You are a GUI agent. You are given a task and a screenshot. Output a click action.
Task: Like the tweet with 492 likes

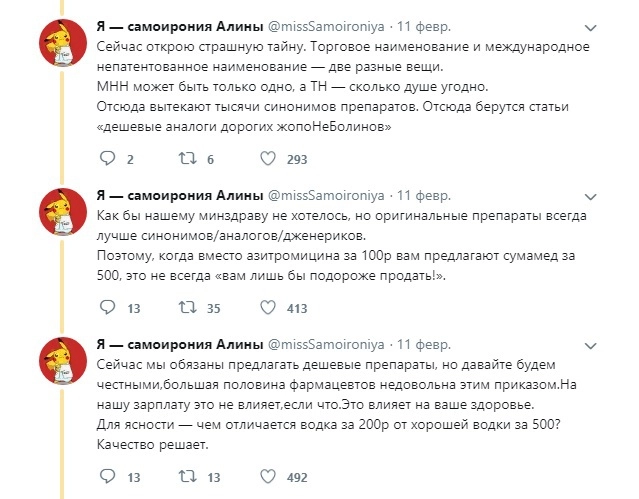click(267, 477)
